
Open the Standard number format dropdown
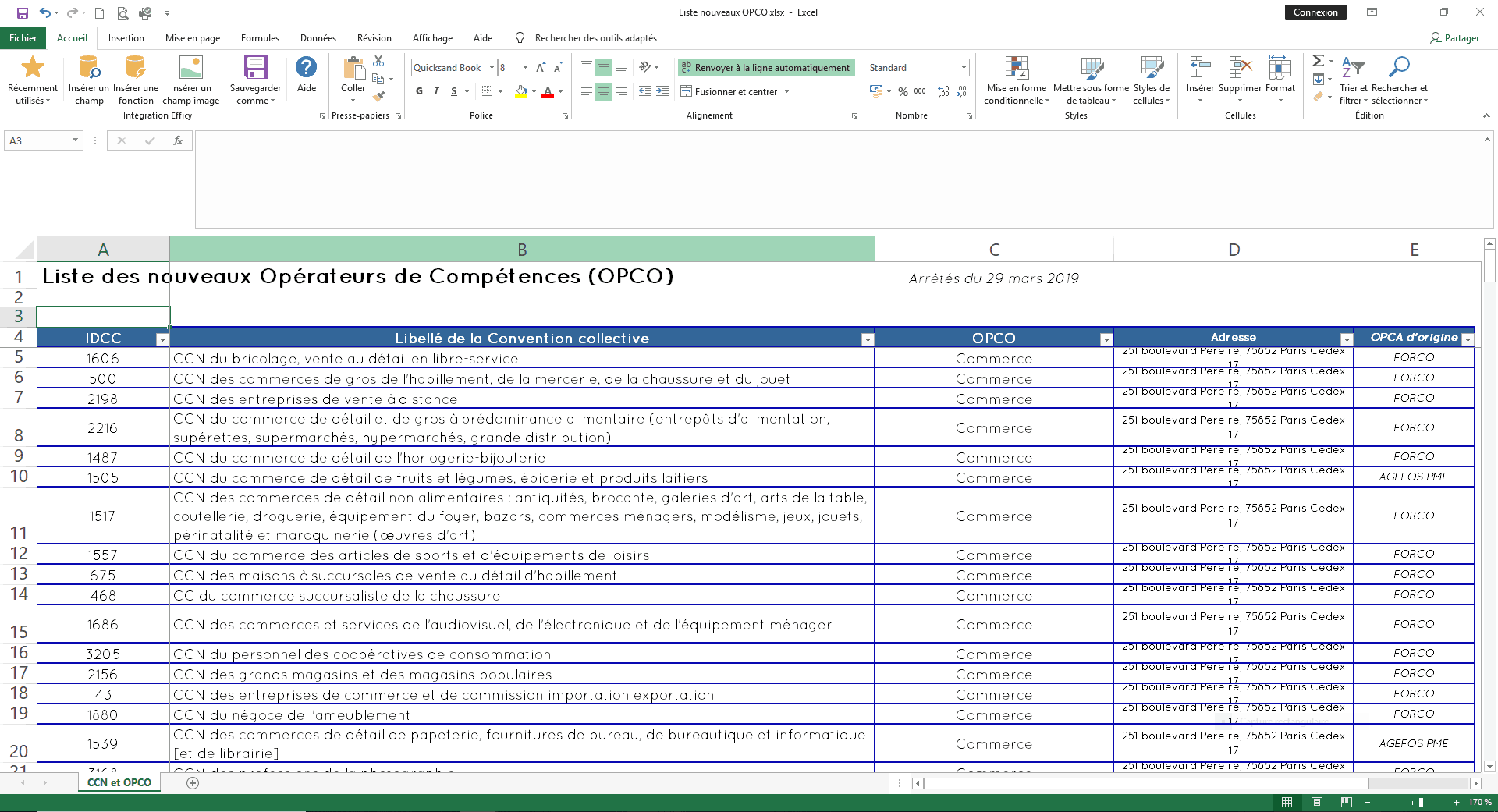pos(964,68)
